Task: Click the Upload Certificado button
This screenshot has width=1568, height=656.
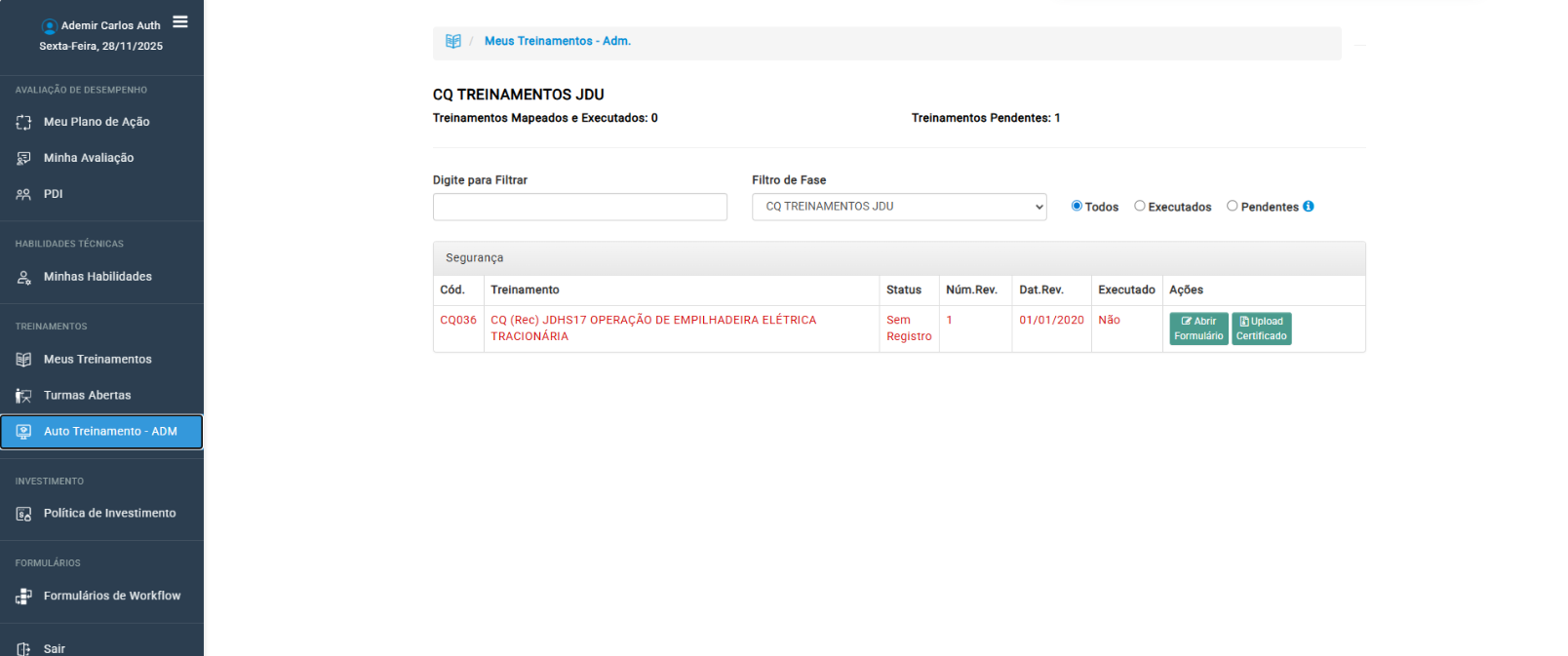Action: pos(1261,328)
